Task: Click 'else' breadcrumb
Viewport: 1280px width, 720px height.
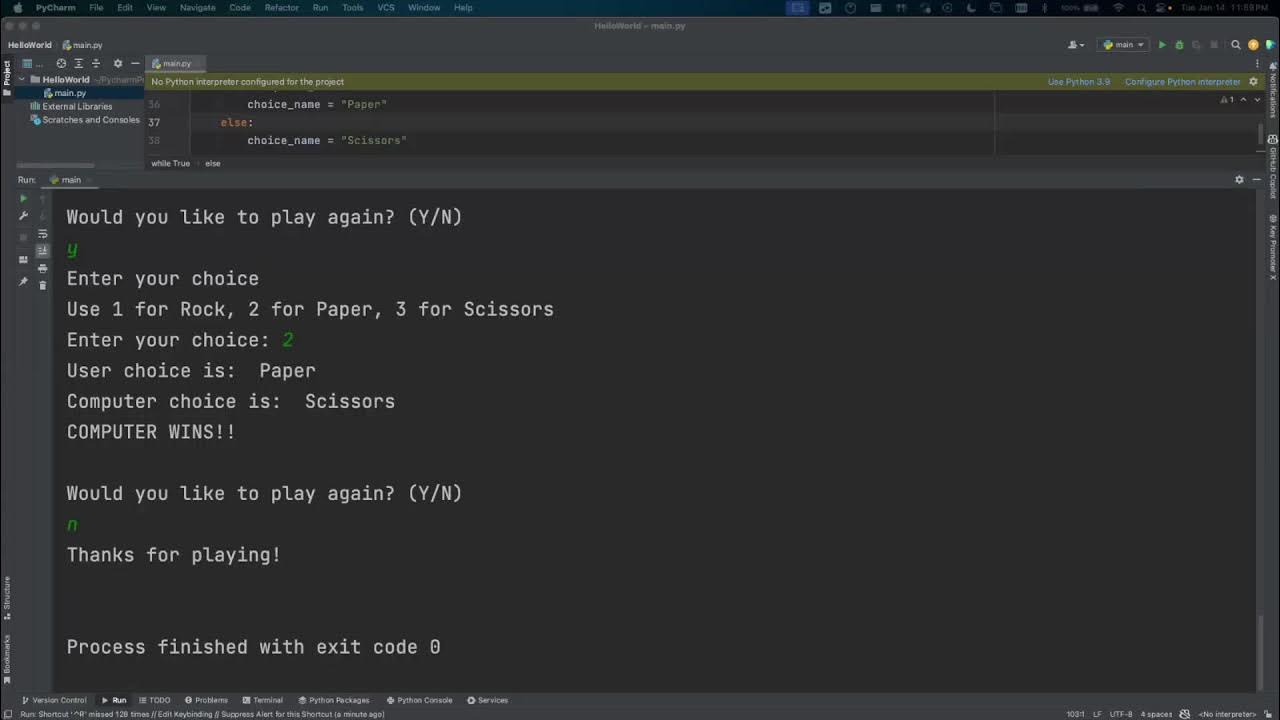Action: 213,163
